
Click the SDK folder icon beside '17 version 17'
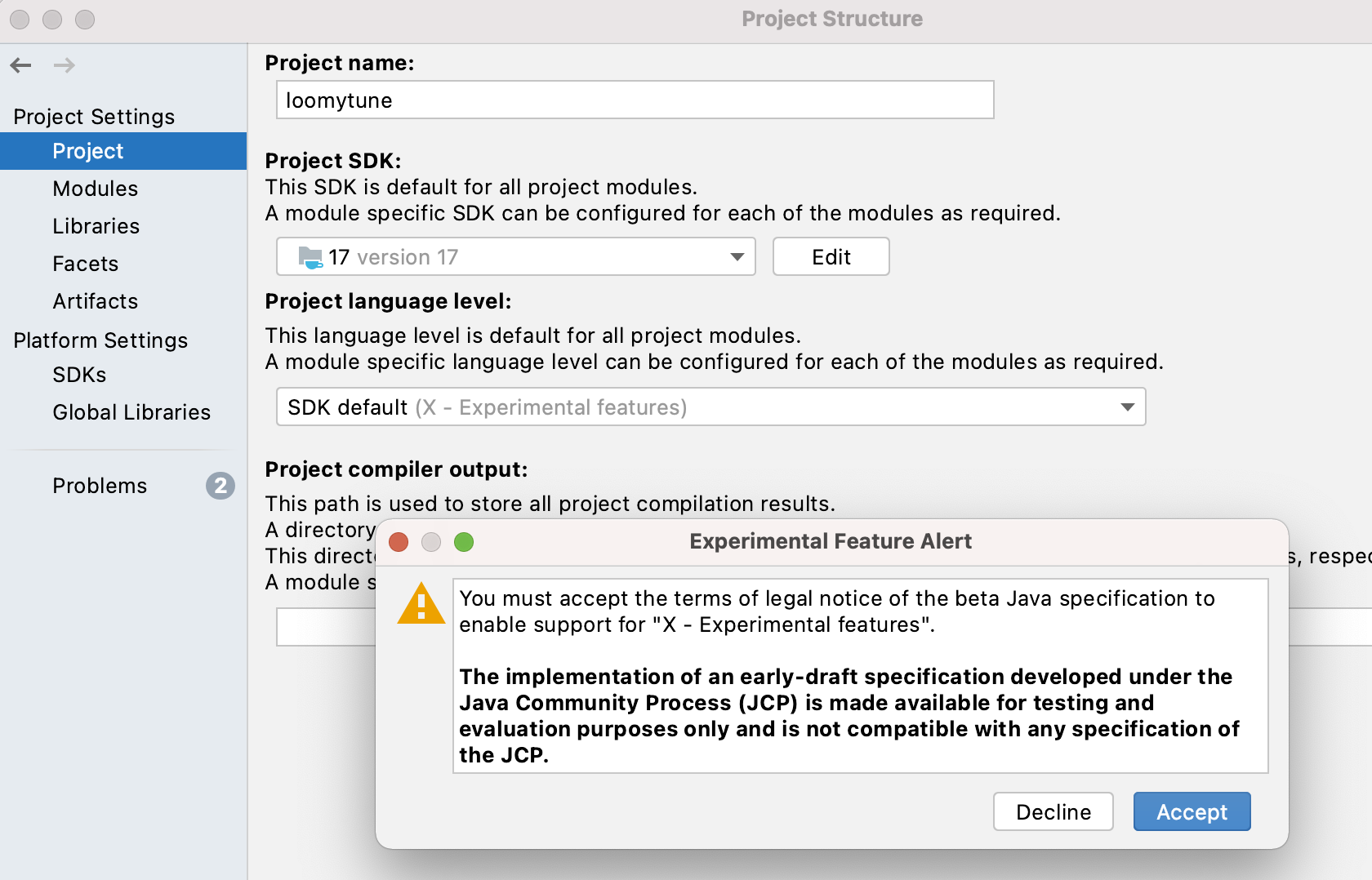(310, 256)
